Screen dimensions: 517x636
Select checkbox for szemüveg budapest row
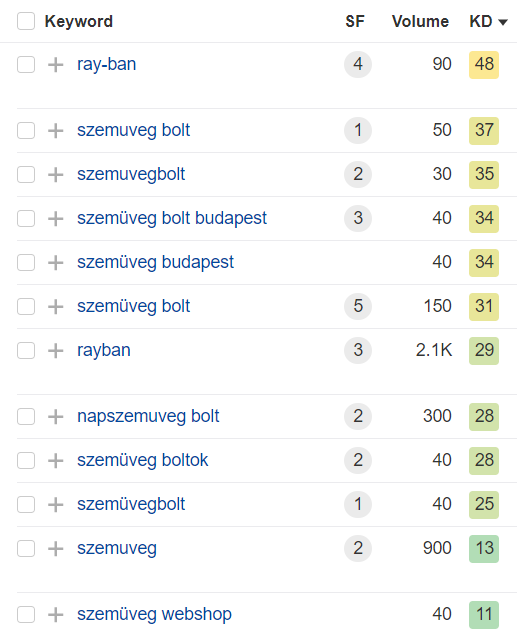click(26, 262)
